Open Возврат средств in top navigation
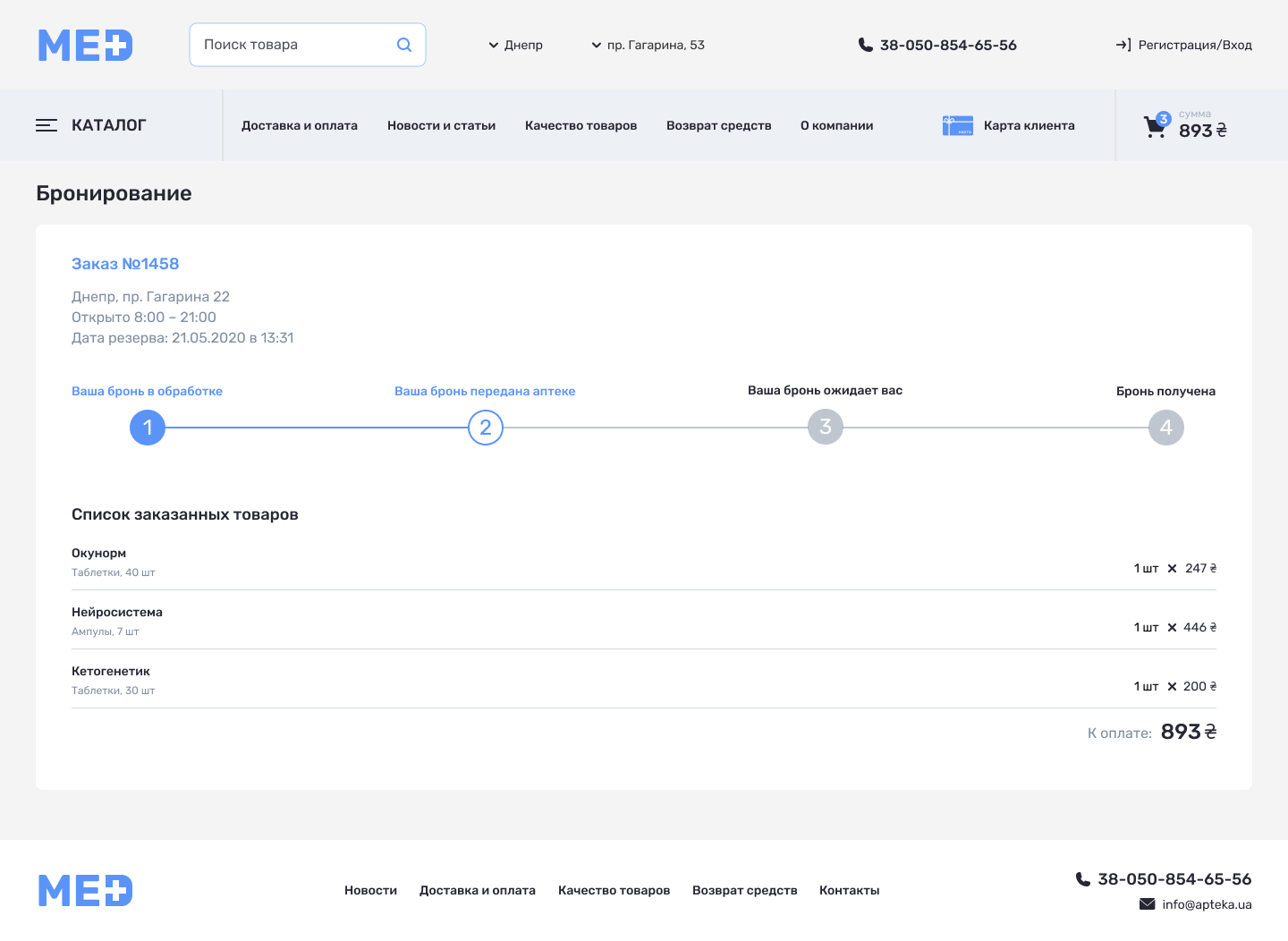The image size is (1288, 941). (719, 125)
